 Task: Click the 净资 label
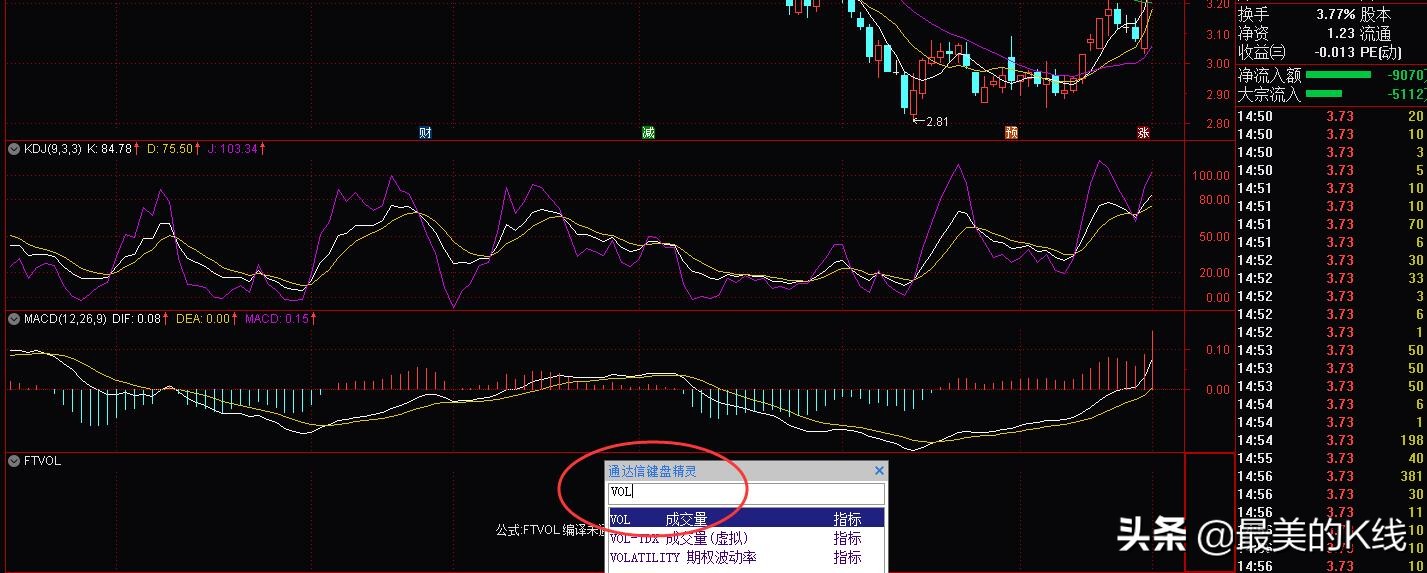pyautogui.click(x=1254, y=33)
